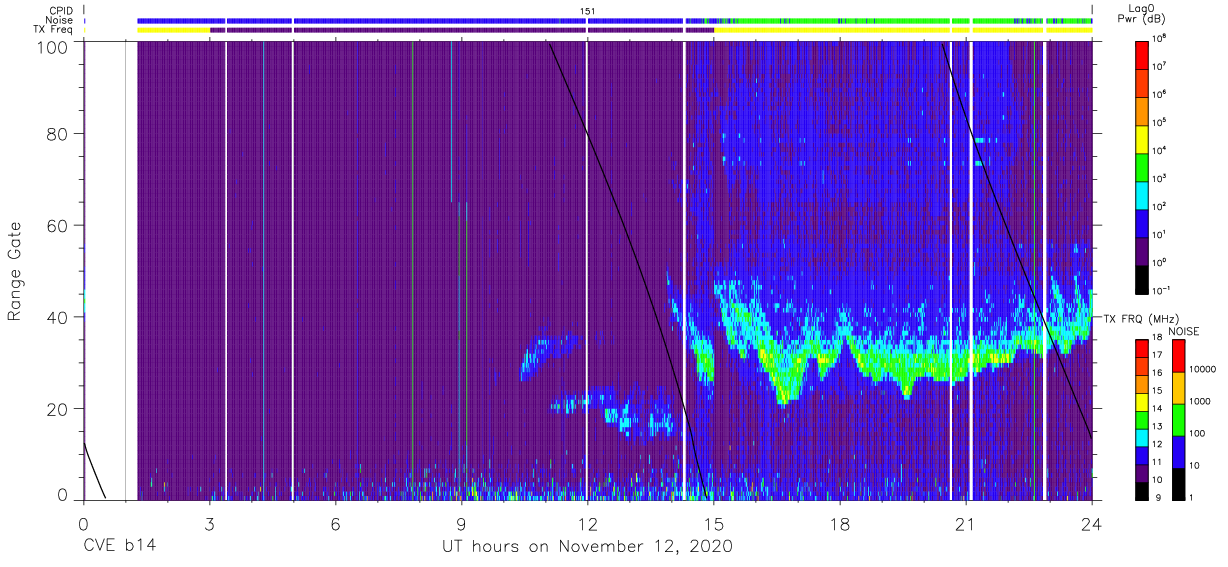
Task: Select the green segment of the NOISE colorbar
Action: pos(1177,420)
